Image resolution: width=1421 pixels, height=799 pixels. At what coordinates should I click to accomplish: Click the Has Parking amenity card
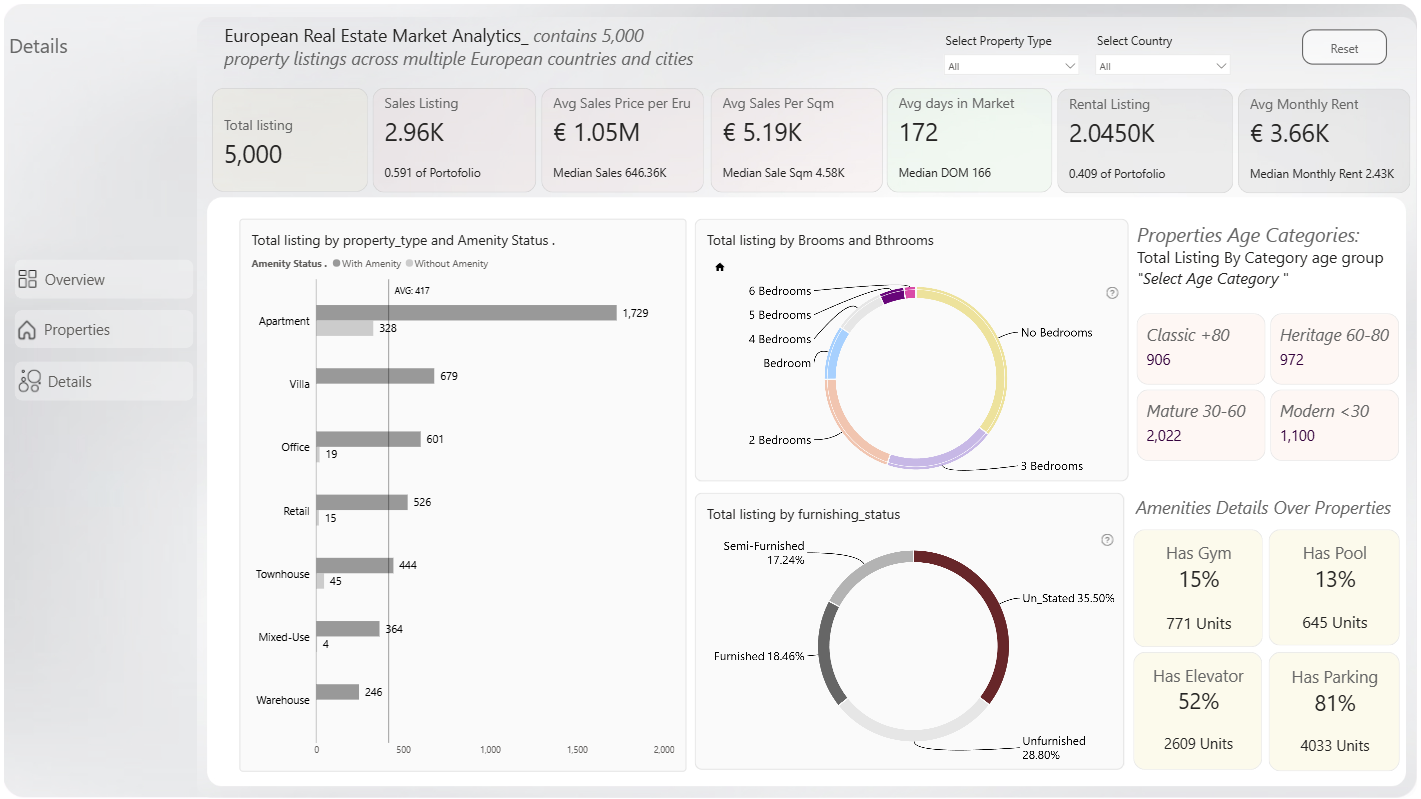coord(1334,711)
